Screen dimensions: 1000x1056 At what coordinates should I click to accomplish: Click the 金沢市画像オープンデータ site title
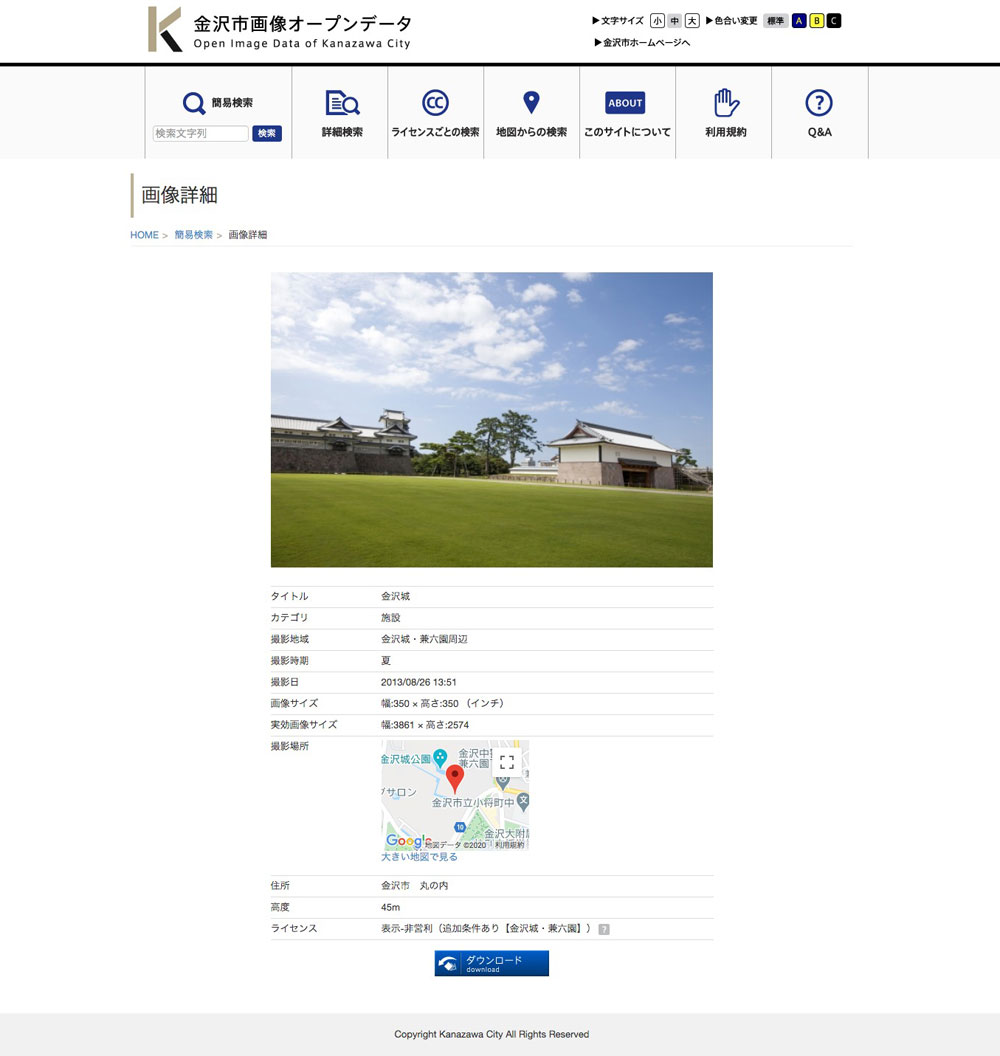click(302, 24)
